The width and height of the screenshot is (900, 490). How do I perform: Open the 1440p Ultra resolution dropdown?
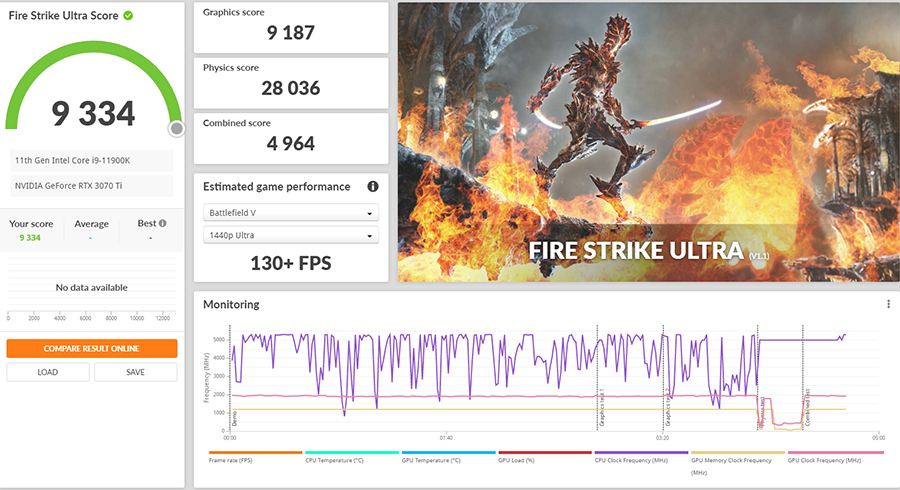click(x=291, y=235)
